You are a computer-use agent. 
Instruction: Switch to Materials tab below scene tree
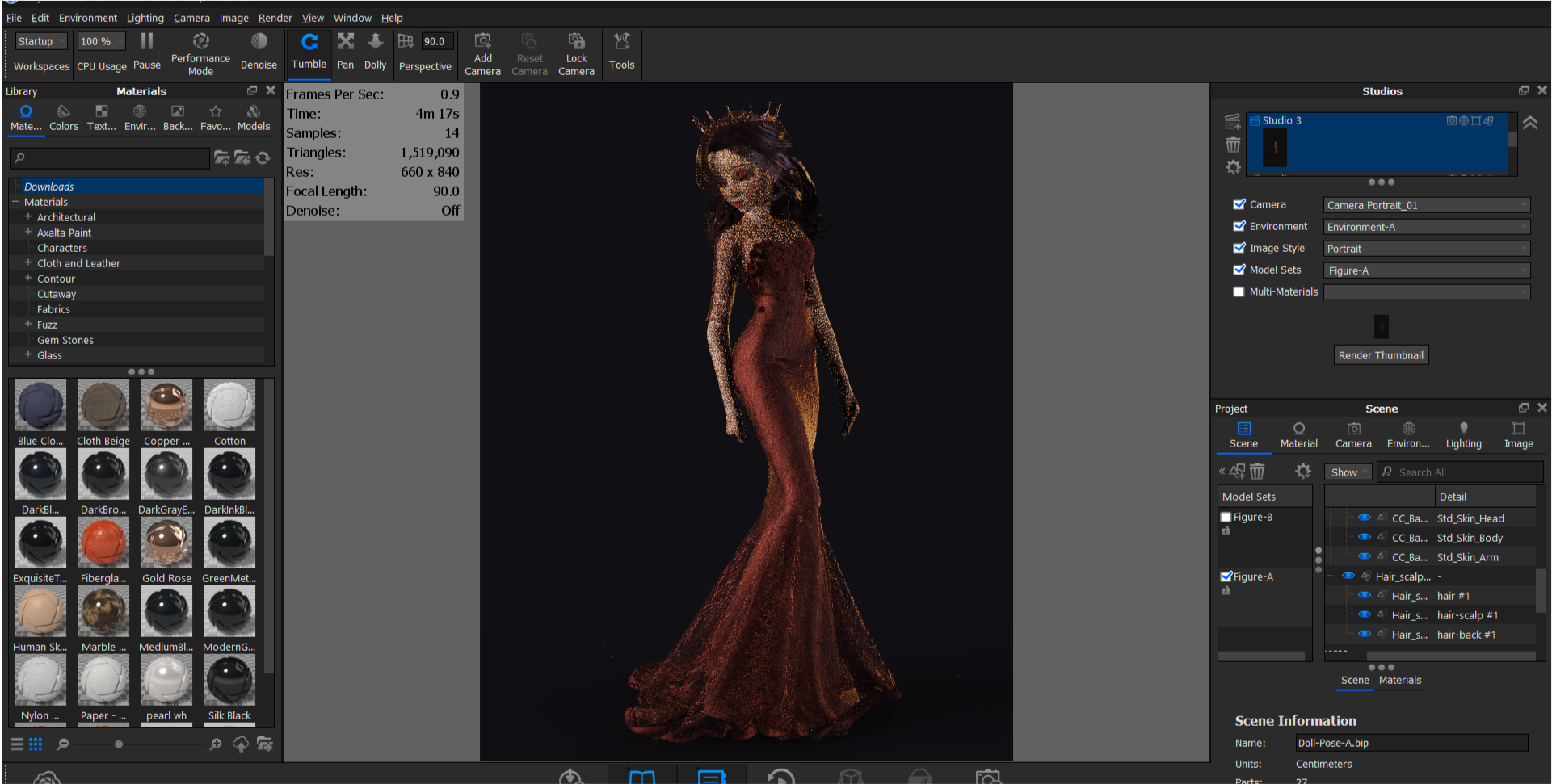point(1400,680)
